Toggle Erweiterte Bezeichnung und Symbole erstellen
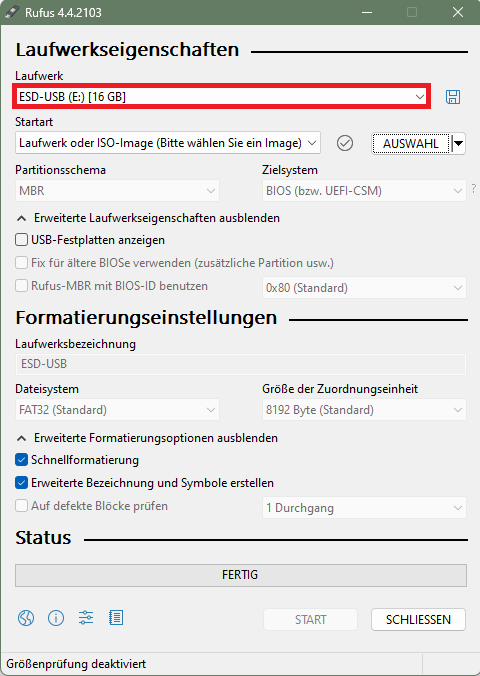The image size is (480, 676). click(x=22, y=482)
